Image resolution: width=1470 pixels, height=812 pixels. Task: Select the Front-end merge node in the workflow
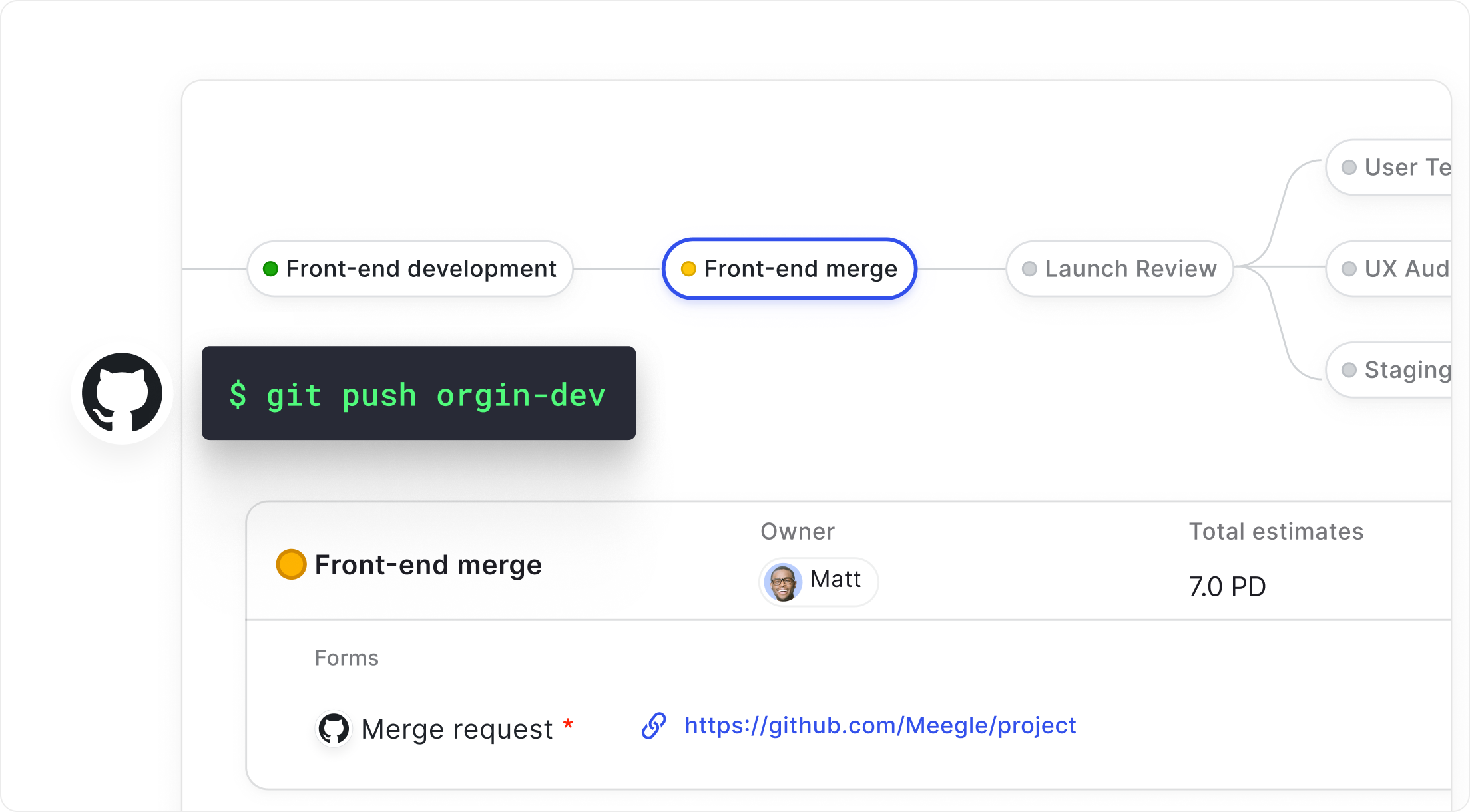click(789, 269)
